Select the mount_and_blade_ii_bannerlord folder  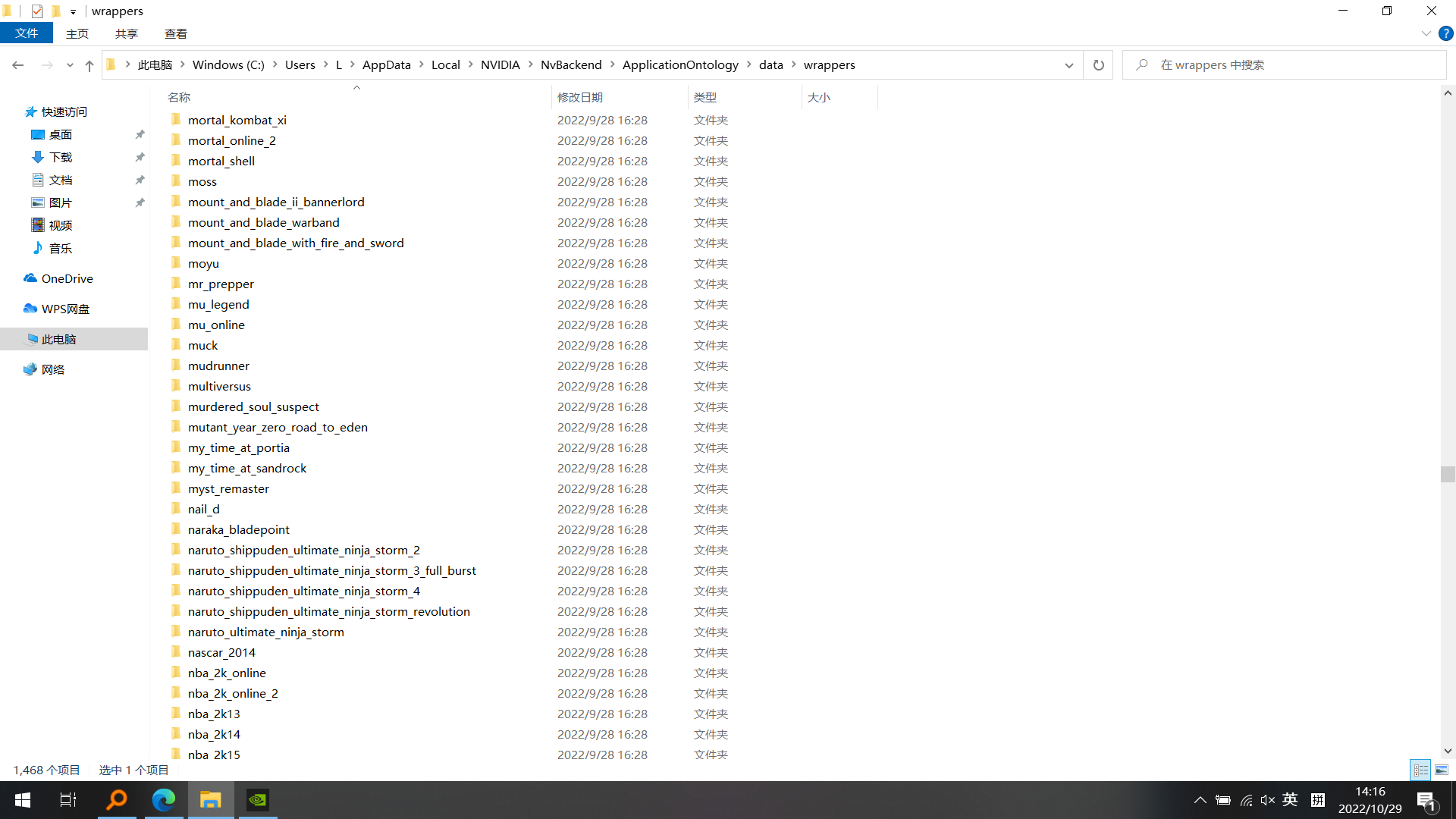click(x=276, y=202)
